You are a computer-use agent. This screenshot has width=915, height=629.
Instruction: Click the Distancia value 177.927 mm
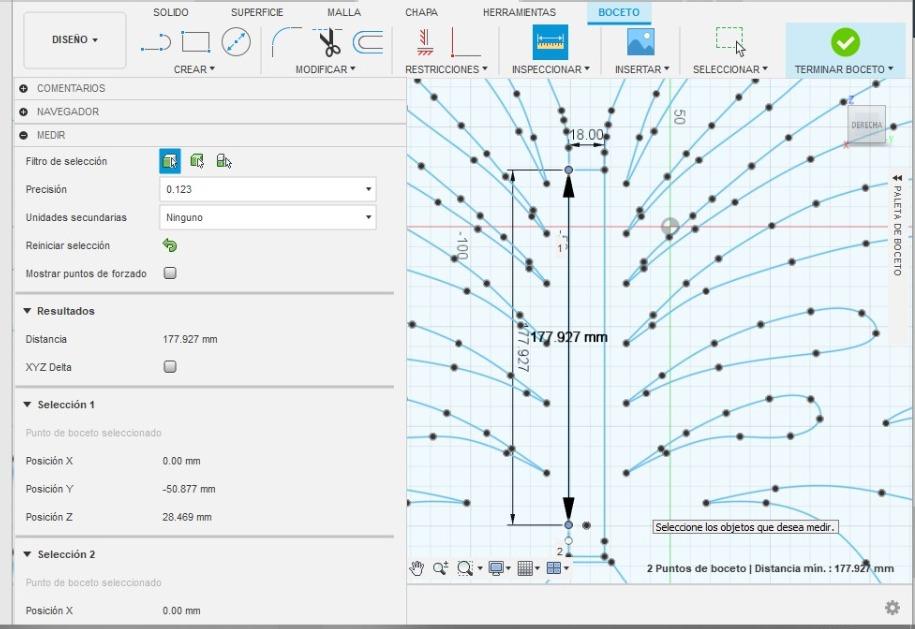(x=190, y=339)
